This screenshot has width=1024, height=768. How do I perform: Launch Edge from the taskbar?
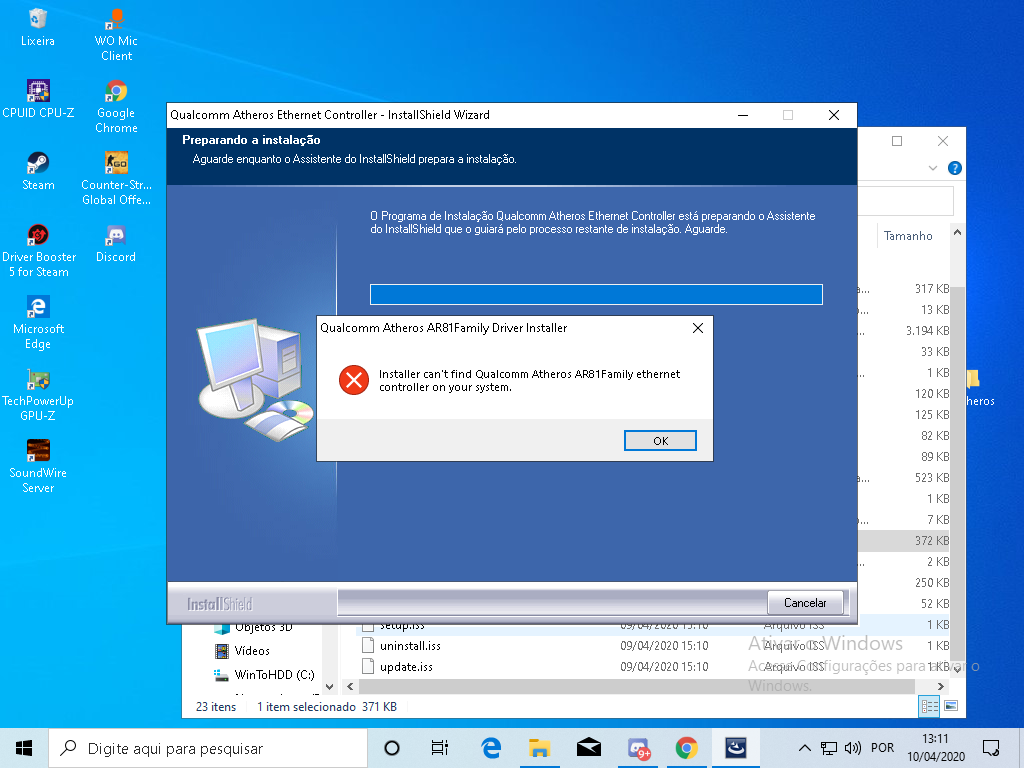[490, 748]
